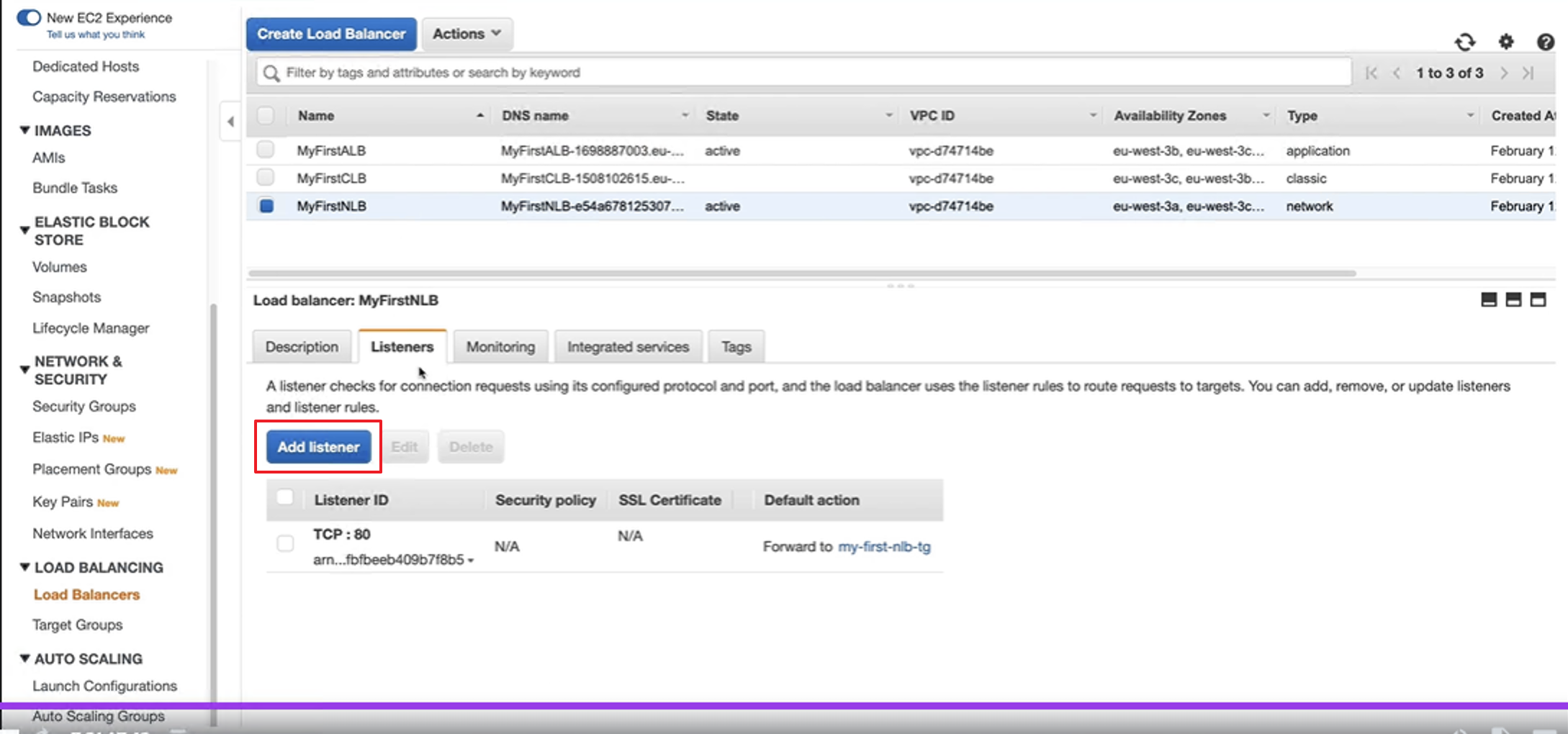Open Network Interfaces in sidebar
The width and height of the screenshot is (1568, 734).
pyautogui.click(x=93, y=533)
